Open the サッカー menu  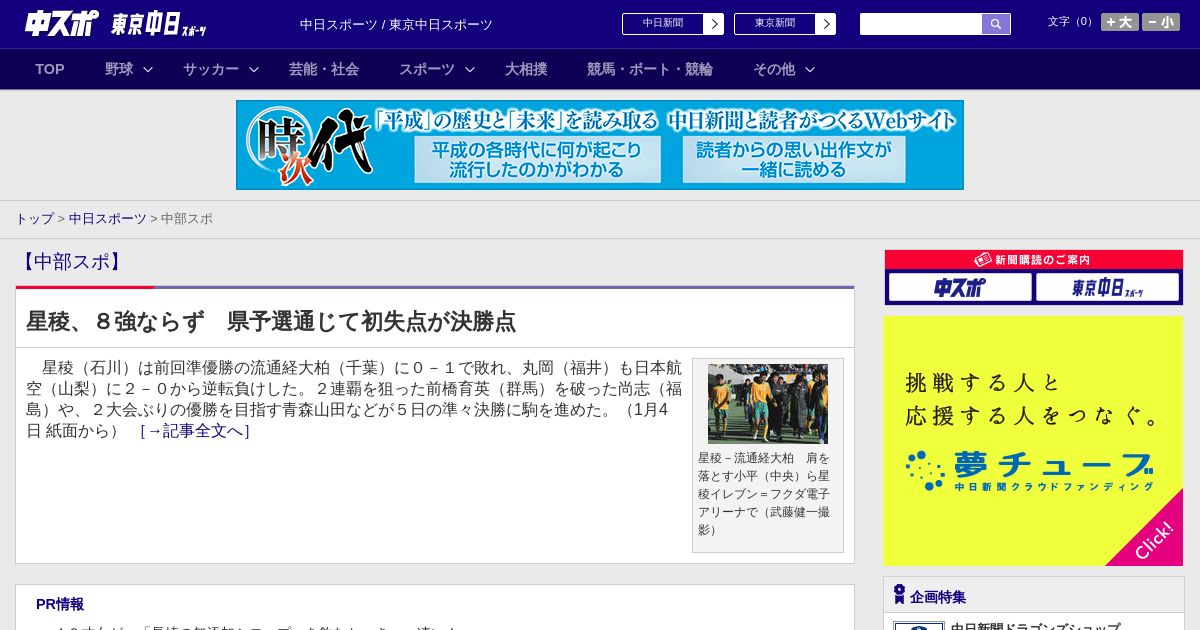click(x=211, y=69)
